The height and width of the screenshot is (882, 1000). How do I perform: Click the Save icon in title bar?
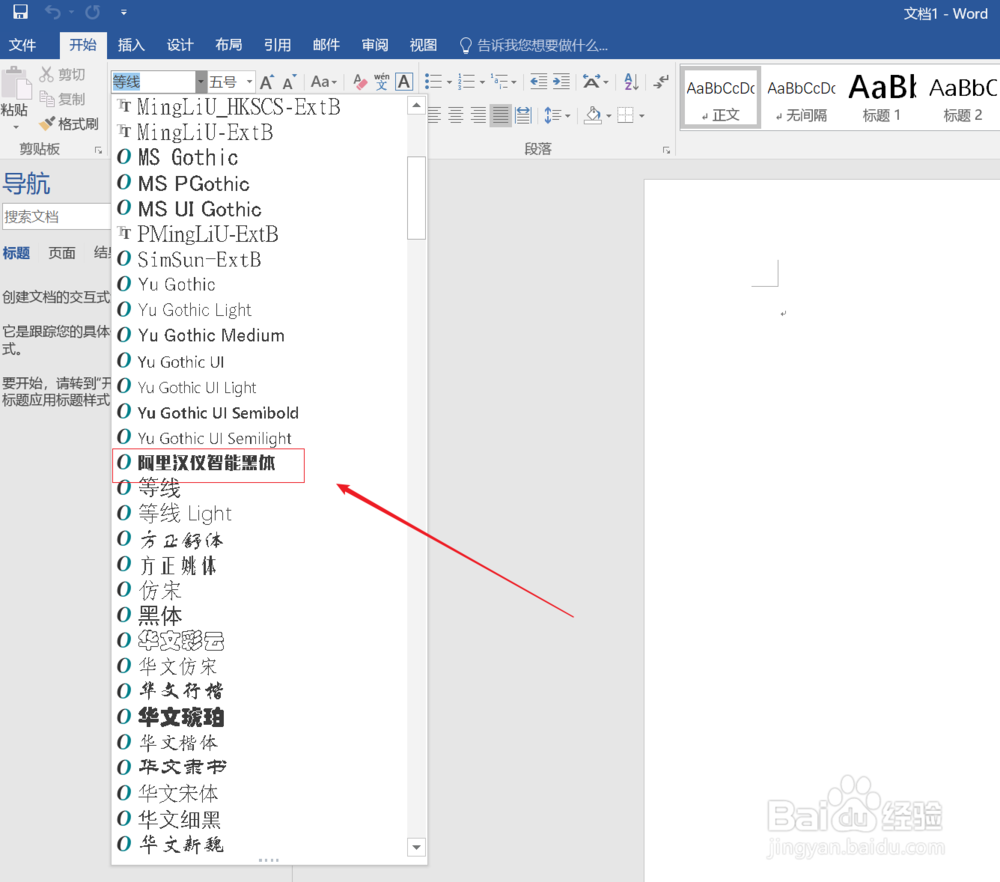coord(20,11)
